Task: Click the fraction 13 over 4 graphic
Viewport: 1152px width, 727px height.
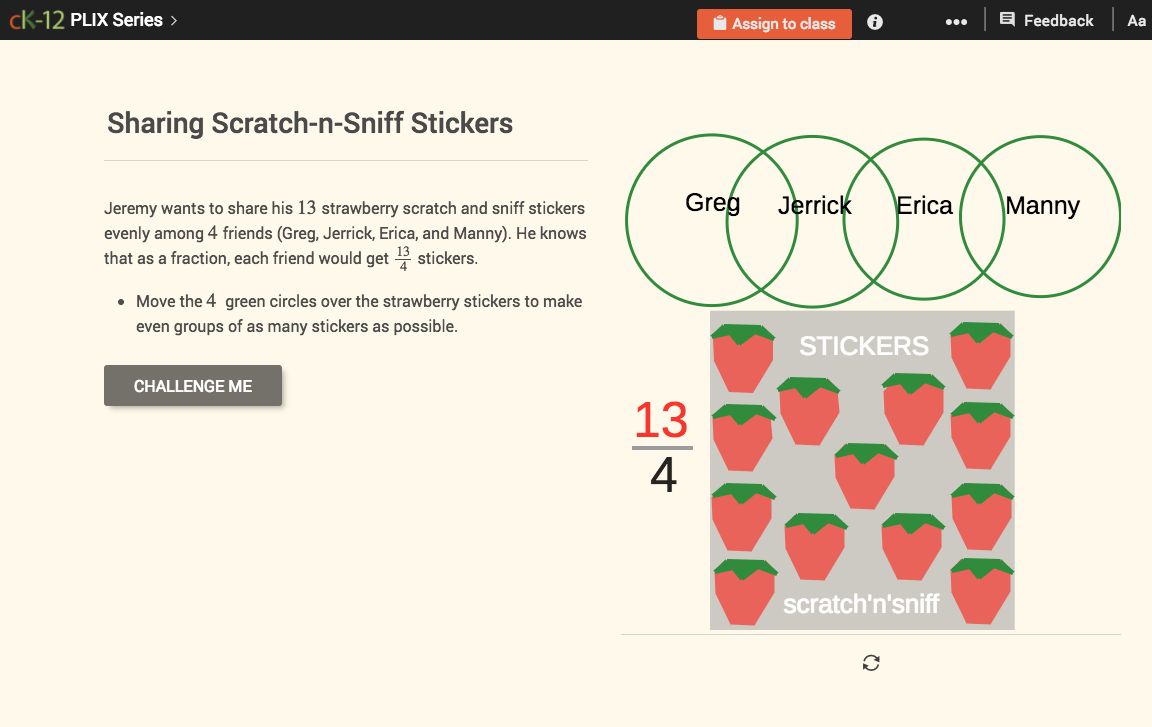Action: 663,445
